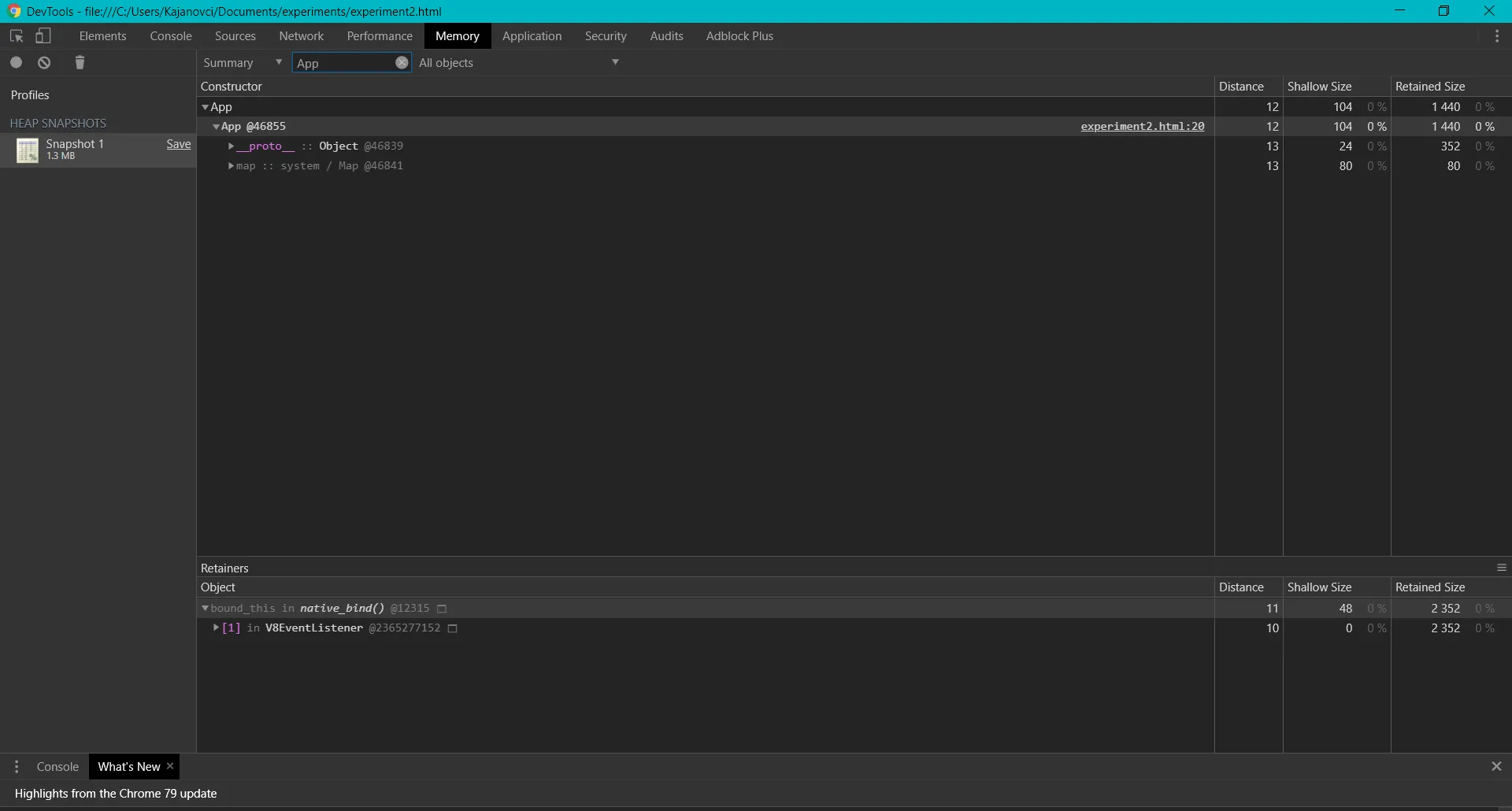Sort by the Constructor column header

coord(705,87)
